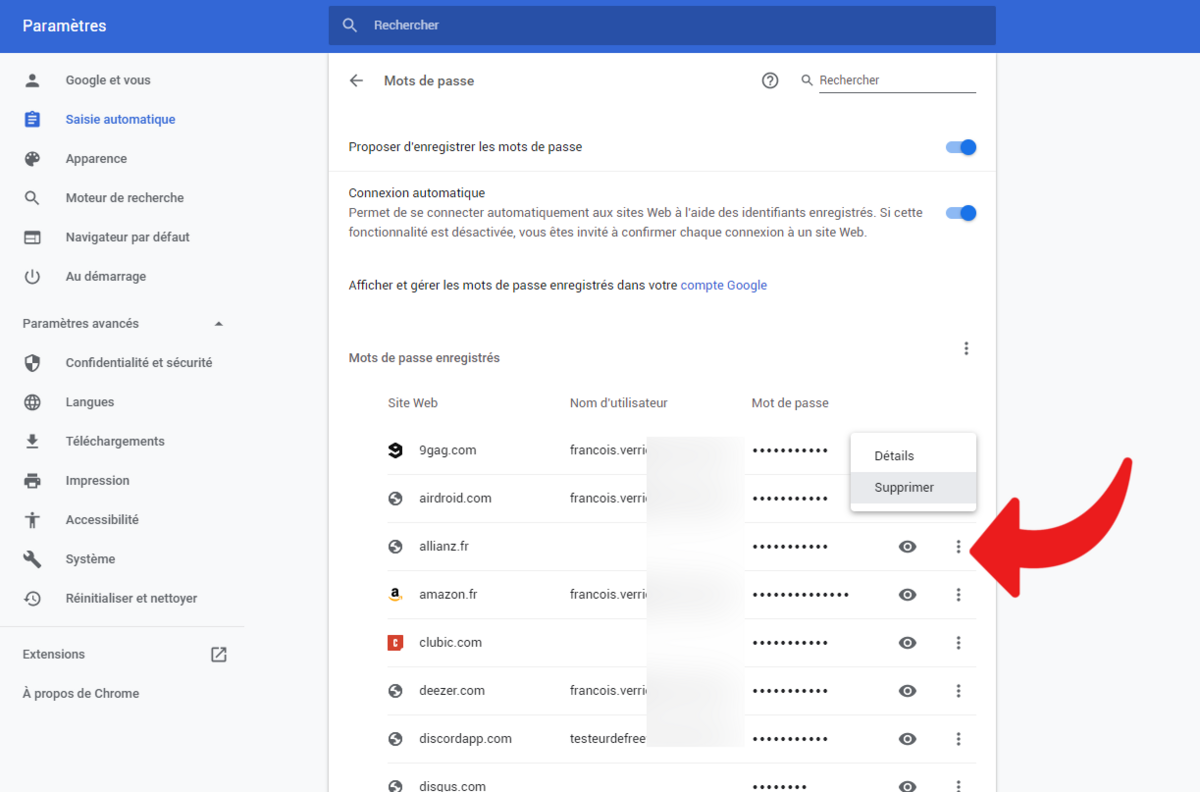Open Navigateur par défaut section

[127, 237]
